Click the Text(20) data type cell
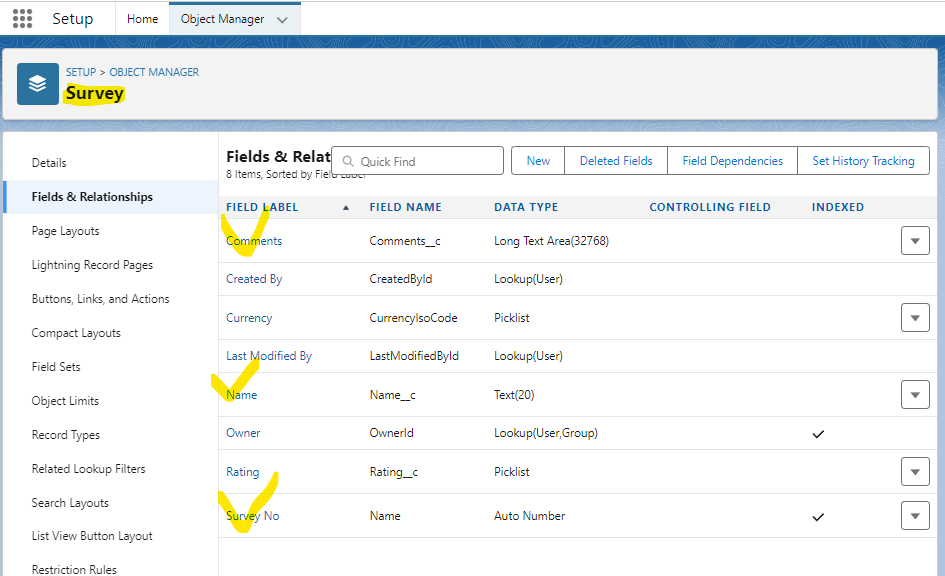The height and width of the screenshot is (576, 945). (514, 395)
